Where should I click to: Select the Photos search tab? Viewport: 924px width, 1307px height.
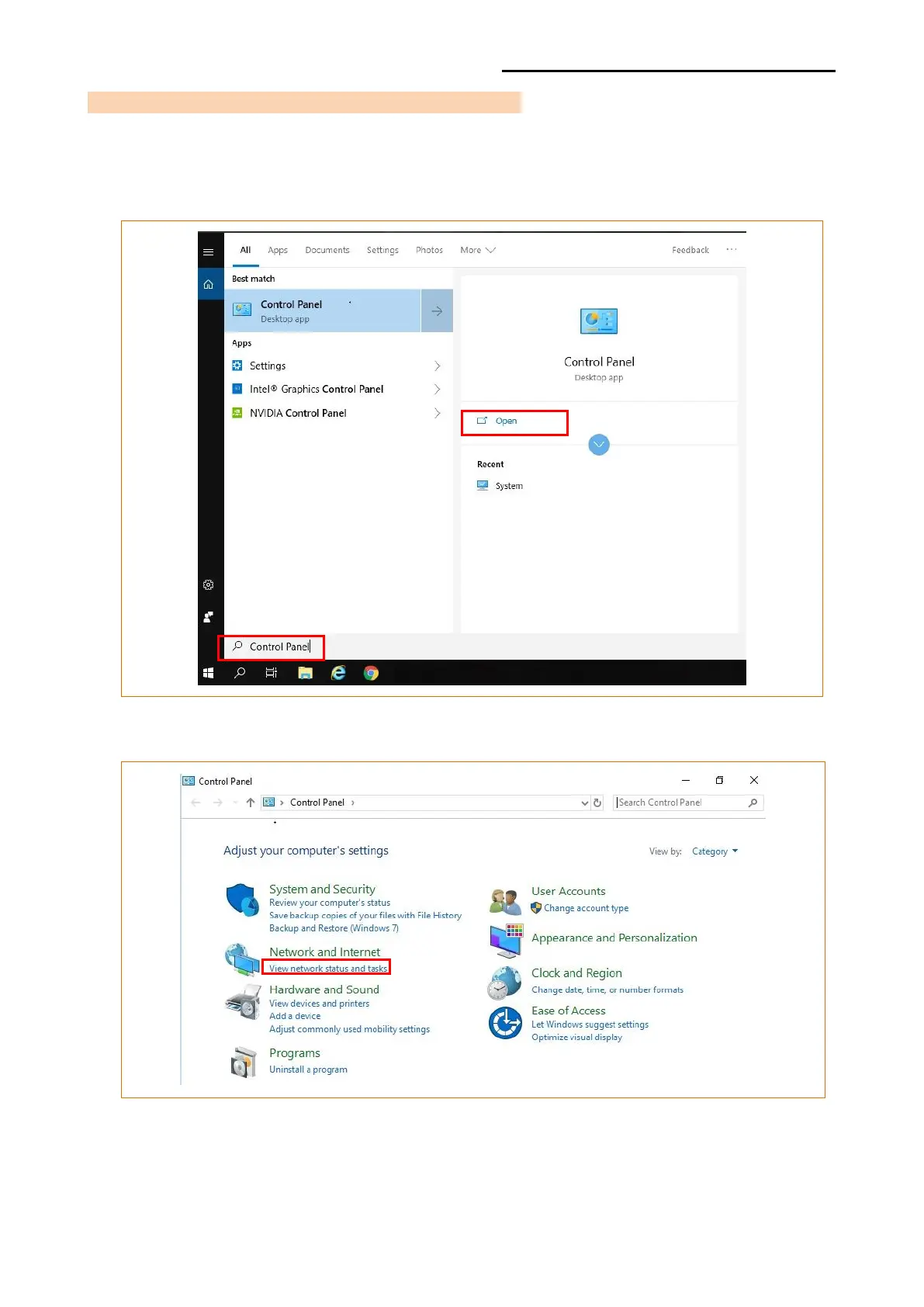429,250
